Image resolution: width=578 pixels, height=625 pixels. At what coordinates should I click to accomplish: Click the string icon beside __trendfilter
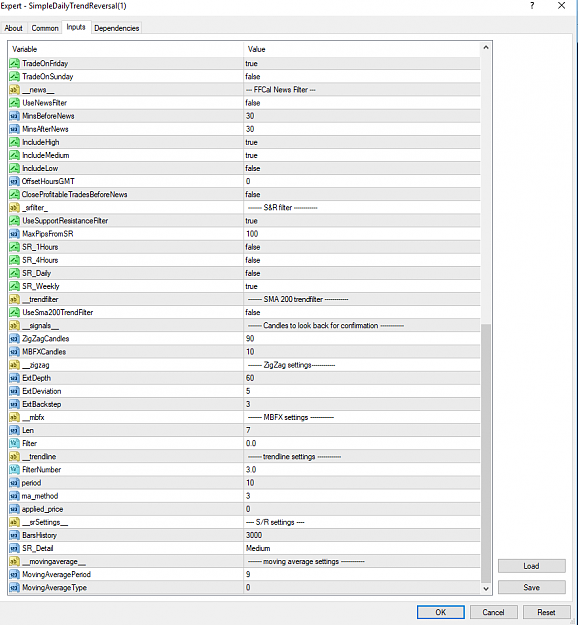click(14, 299)
